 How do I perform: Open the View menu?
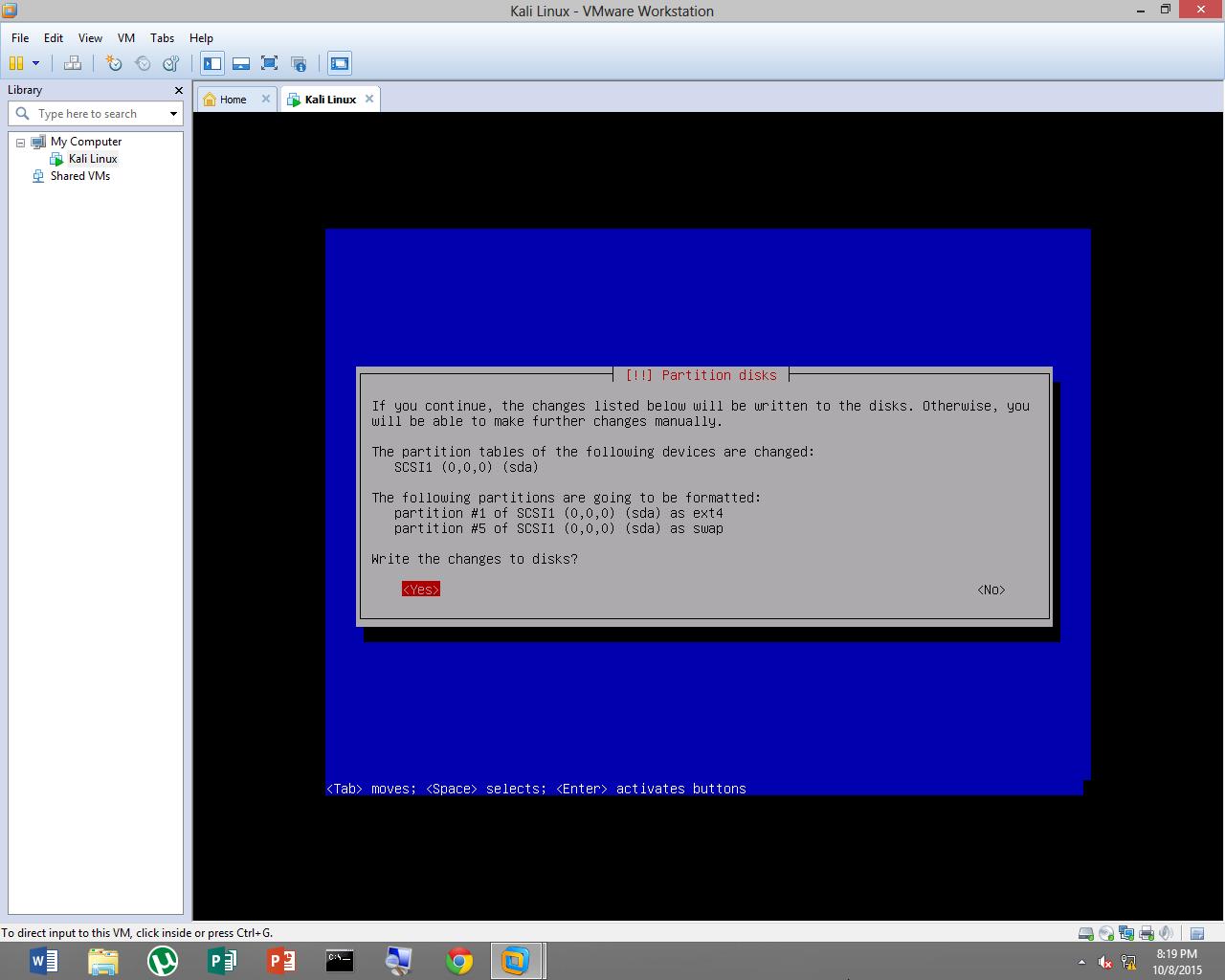click(x=90, y=38)
